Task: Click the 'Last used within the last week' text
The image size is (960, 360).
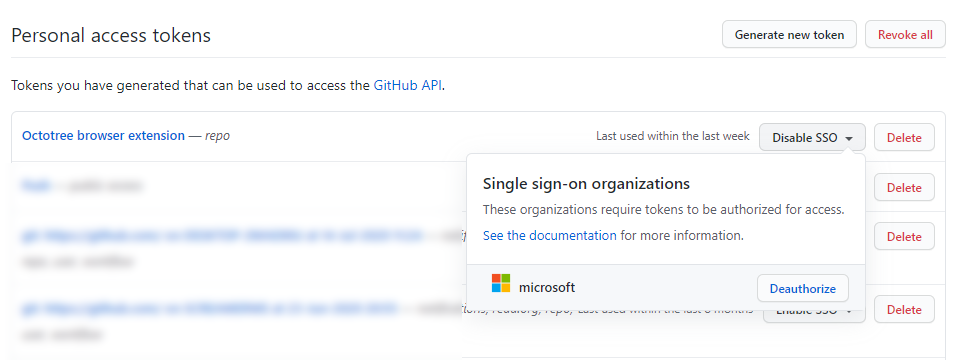Action: tap(673, 136)
